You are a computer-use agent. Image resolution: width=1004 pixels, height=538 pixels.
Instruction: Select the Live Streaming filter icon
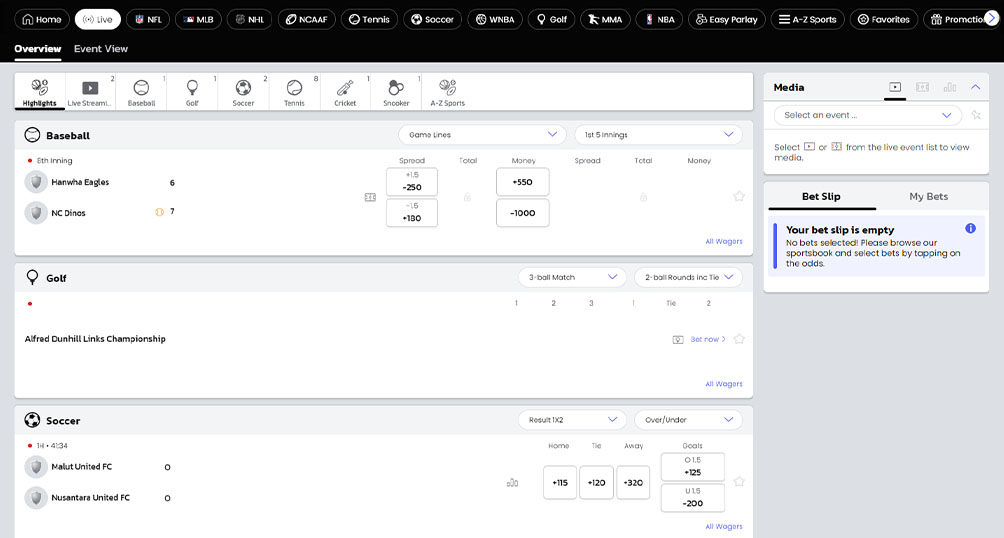(x=90, y=92)
